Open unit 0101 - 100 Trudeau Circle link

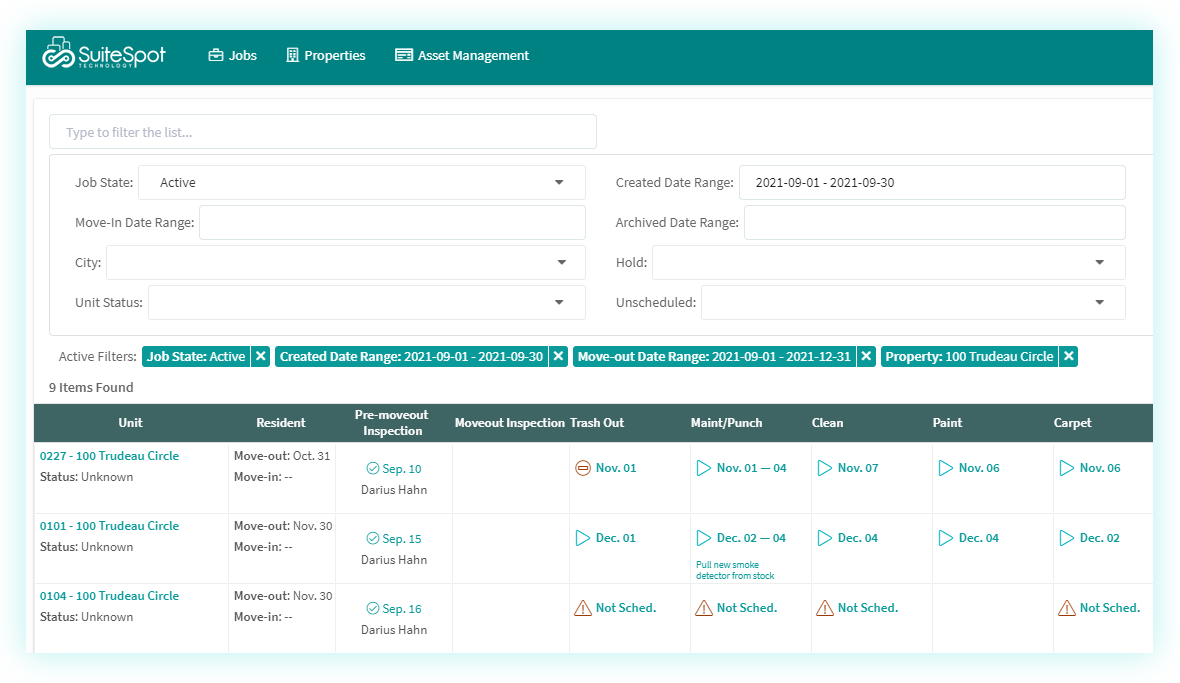click(x=109, y=526)
